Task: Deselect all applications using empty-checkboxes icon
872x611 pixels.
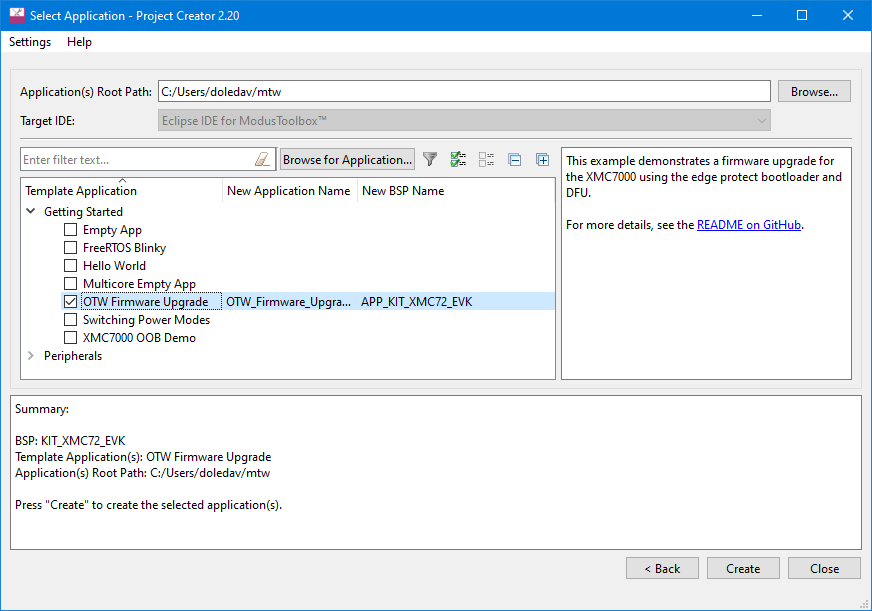Action: tap(485, 159)
